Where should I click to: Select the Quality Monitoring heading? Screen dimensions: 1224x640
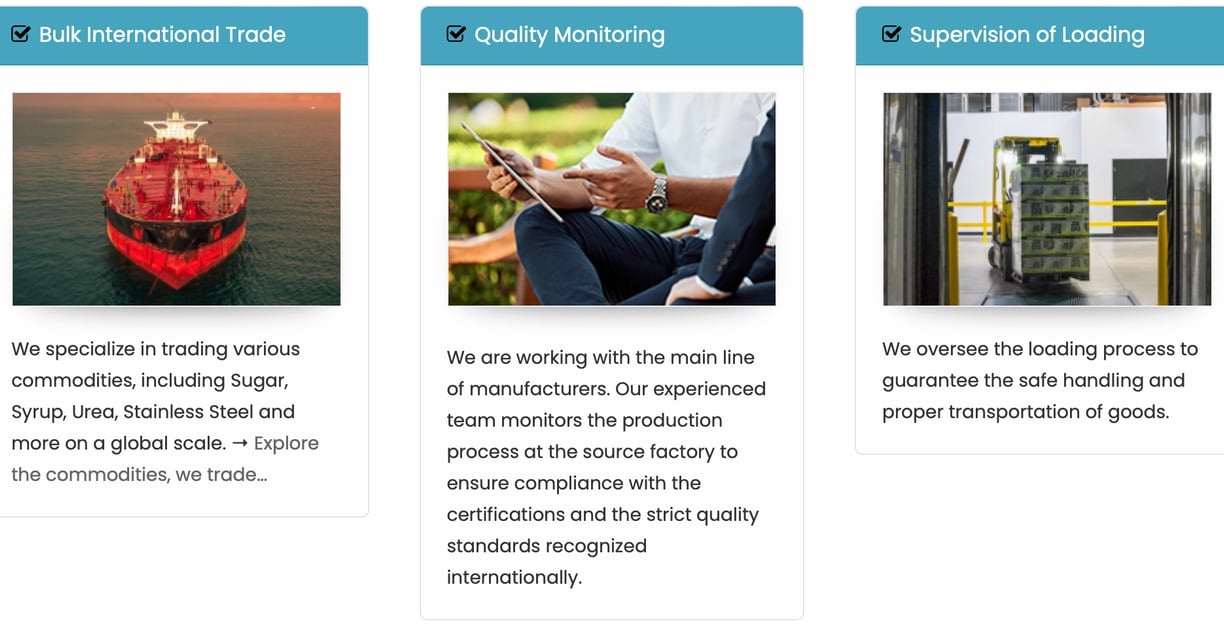(x=569, y=35)
